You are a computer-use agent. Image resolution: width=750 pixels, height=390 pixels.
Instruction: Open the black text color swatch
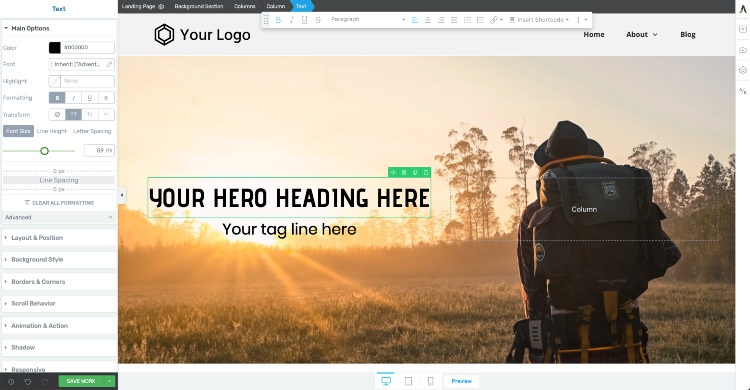(x=55, y=47)
